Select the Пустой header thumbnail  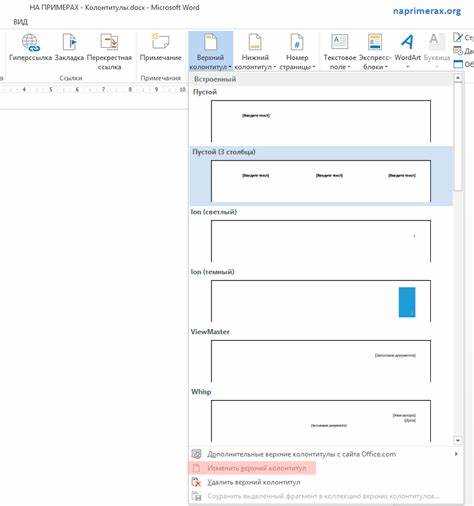321,121
